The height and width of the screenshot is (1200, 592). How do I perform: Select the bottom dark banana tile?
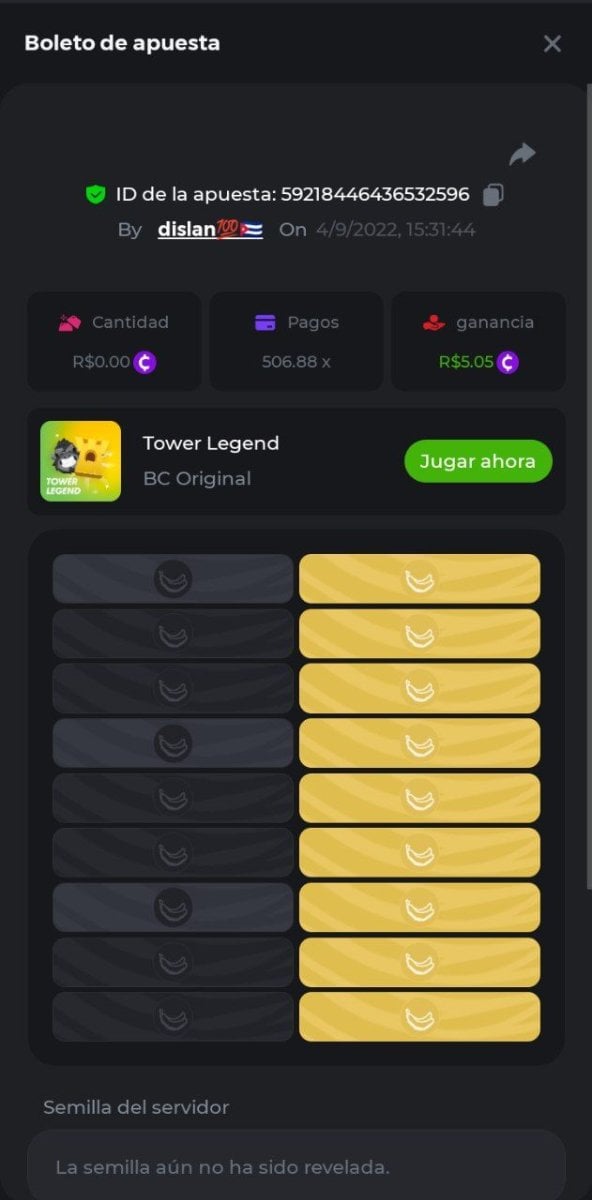pyautogui.click(x=173, y=1017)
